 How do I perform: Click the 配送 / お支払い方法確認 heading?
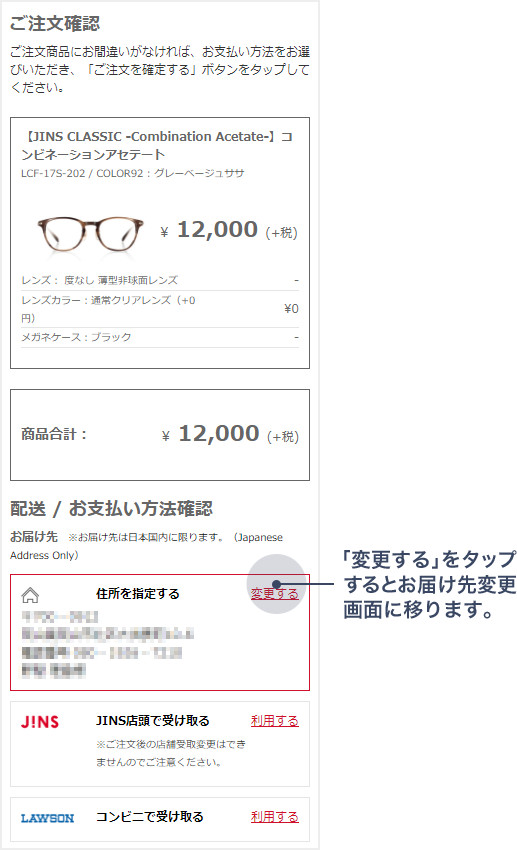(x=112, y=508)
